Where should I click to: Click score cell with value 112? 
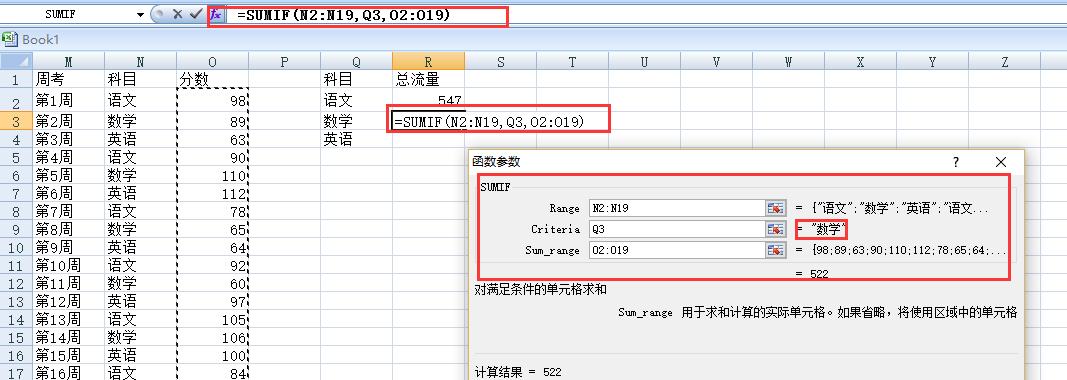pyautogui.click(x=212, y=193)
